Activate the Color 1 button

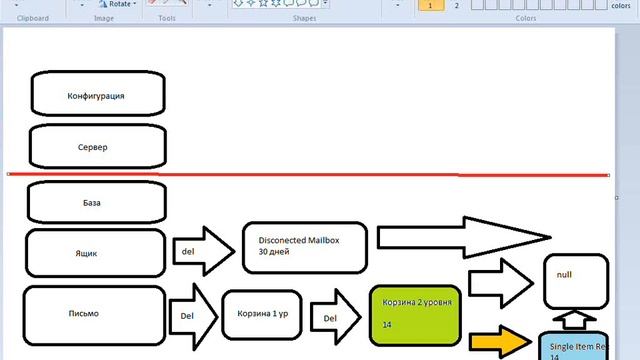click(x=431, y=5)
